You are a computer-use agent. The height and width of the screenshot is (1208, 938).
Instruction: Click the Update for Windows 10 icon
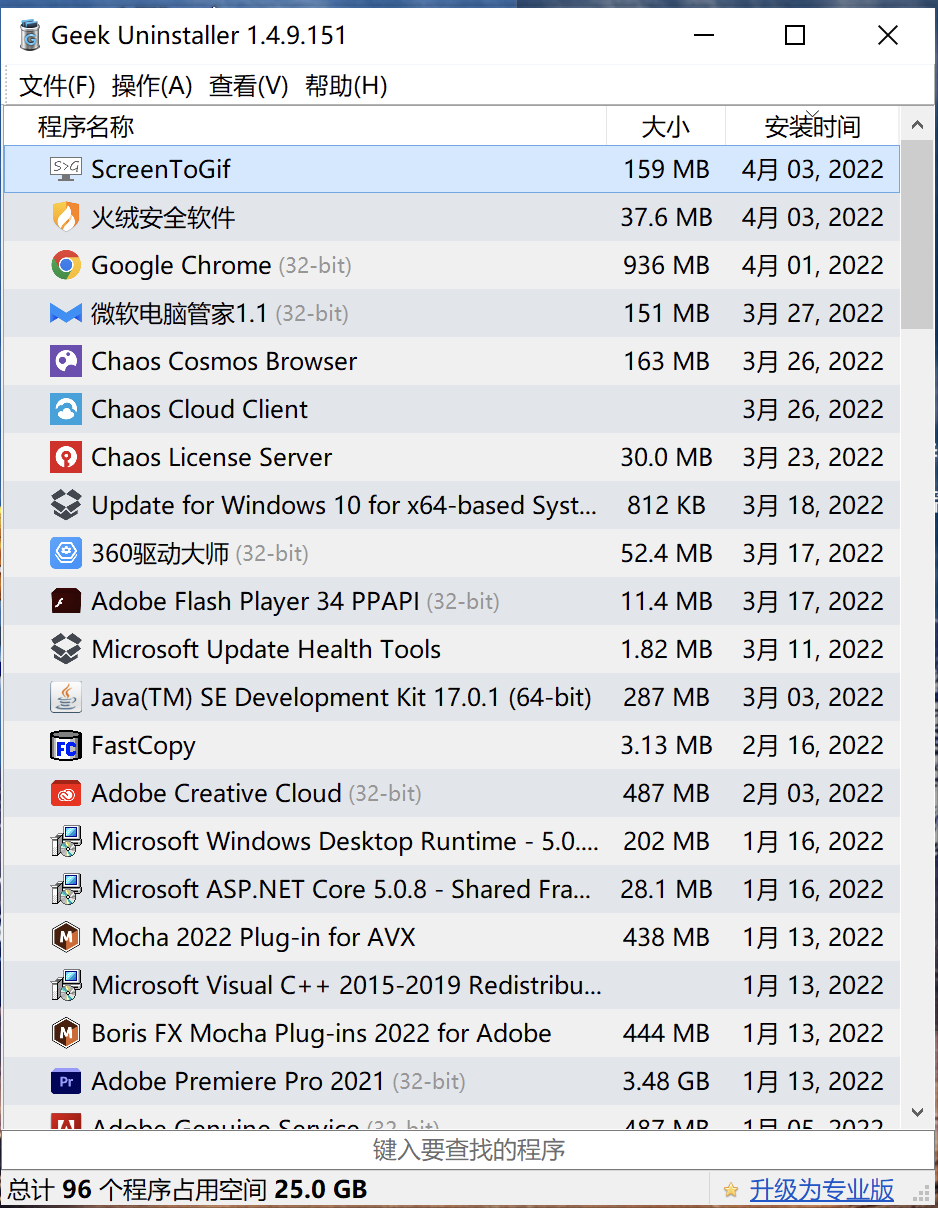click(66, 505)
